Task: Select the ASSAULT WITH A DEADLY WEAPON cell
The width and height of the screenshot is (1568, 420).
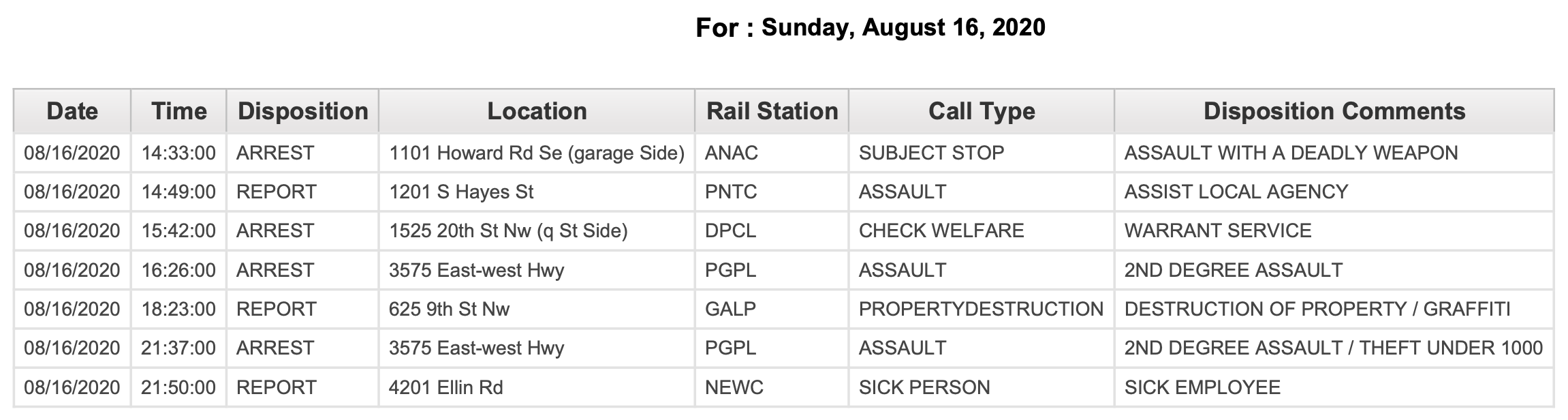Action: coord(1334,153)
